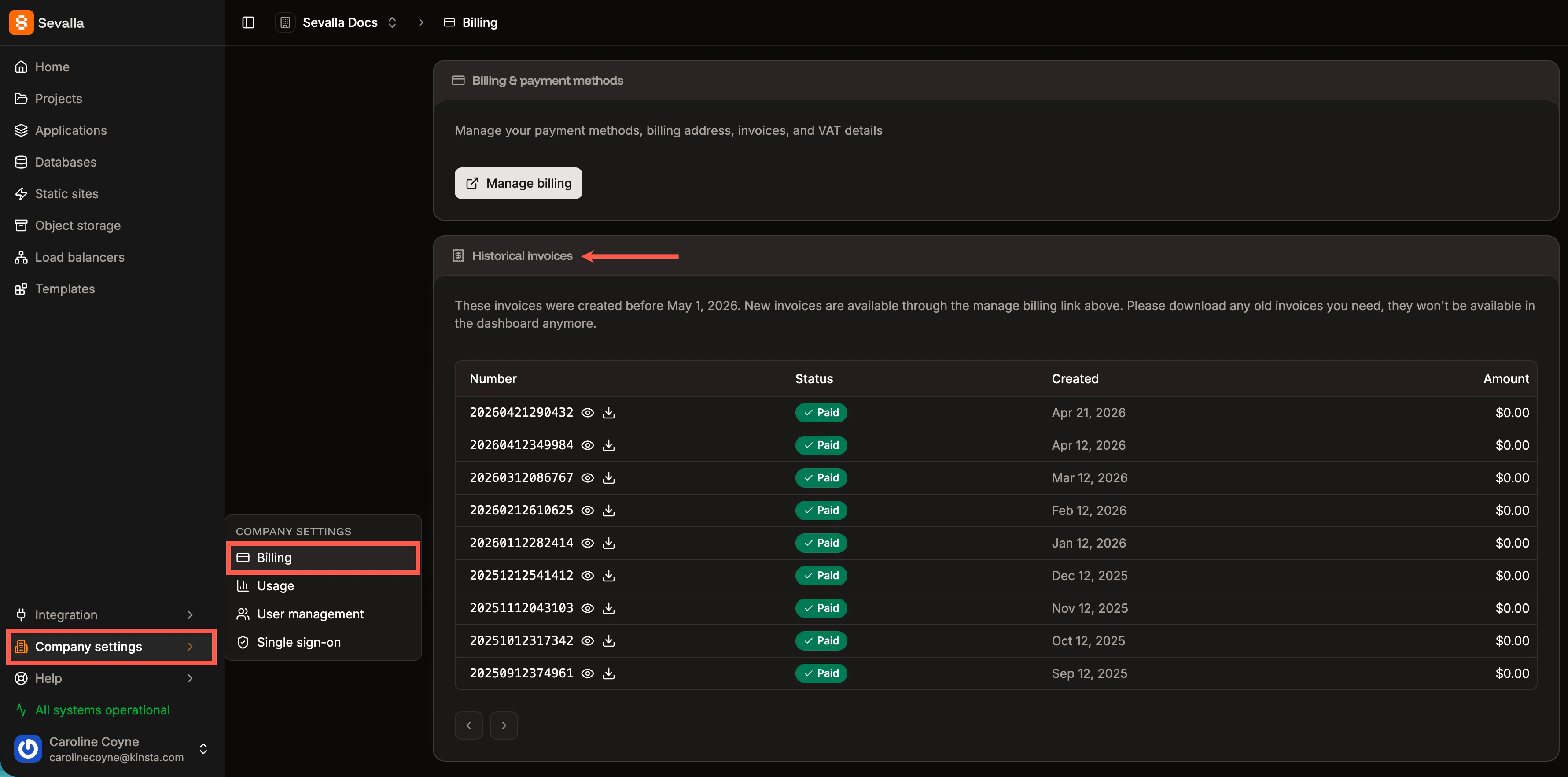Click the Historical invoices heading

click(522, 256)
